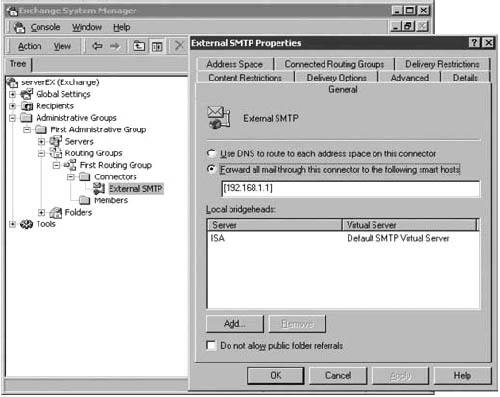Switch to the Delivery Restrictions tab
Screen dimensions: 500x397
pyautogui.click(x=442, y=64)
